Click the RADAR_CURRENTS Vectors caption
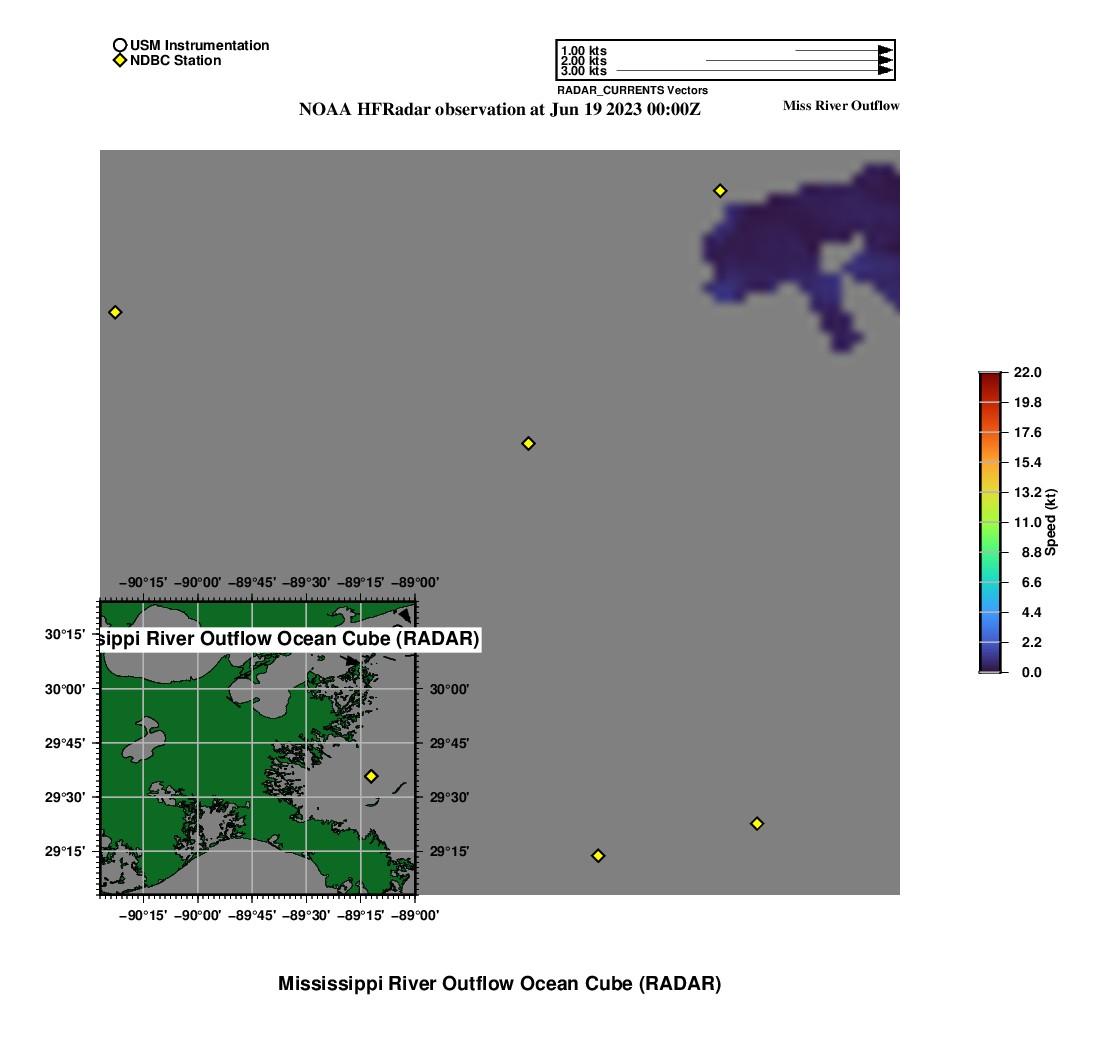This screenshot has height=1050, width=1100. [632, 90]
